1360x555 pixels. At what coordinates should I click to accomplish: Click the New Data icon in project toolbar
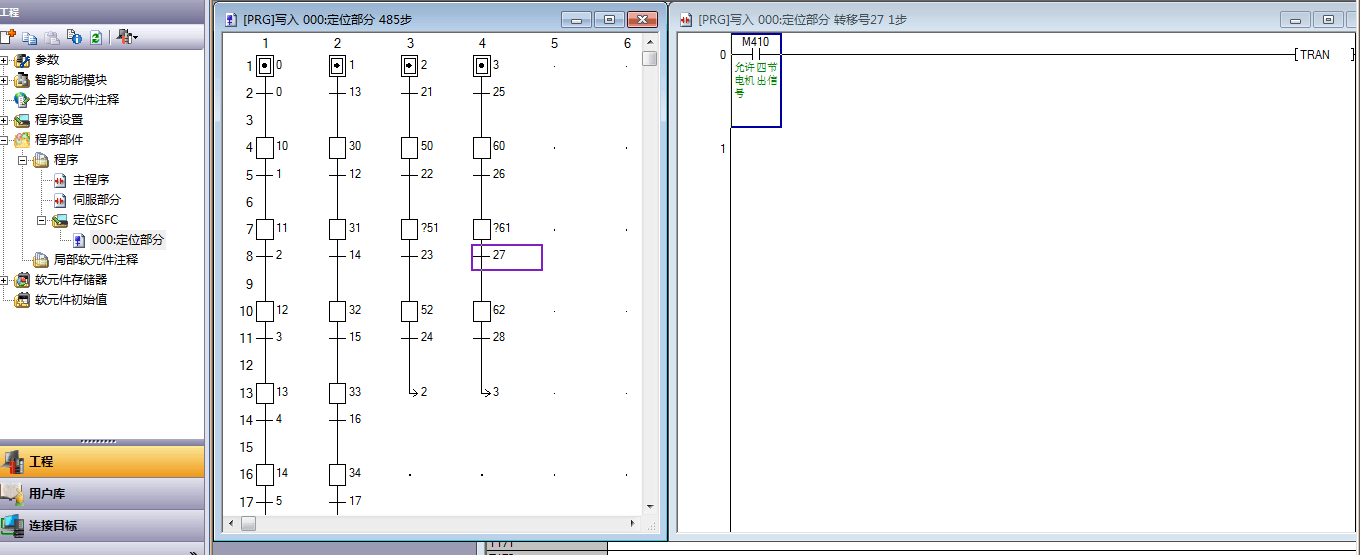click(x=9, y=37)
